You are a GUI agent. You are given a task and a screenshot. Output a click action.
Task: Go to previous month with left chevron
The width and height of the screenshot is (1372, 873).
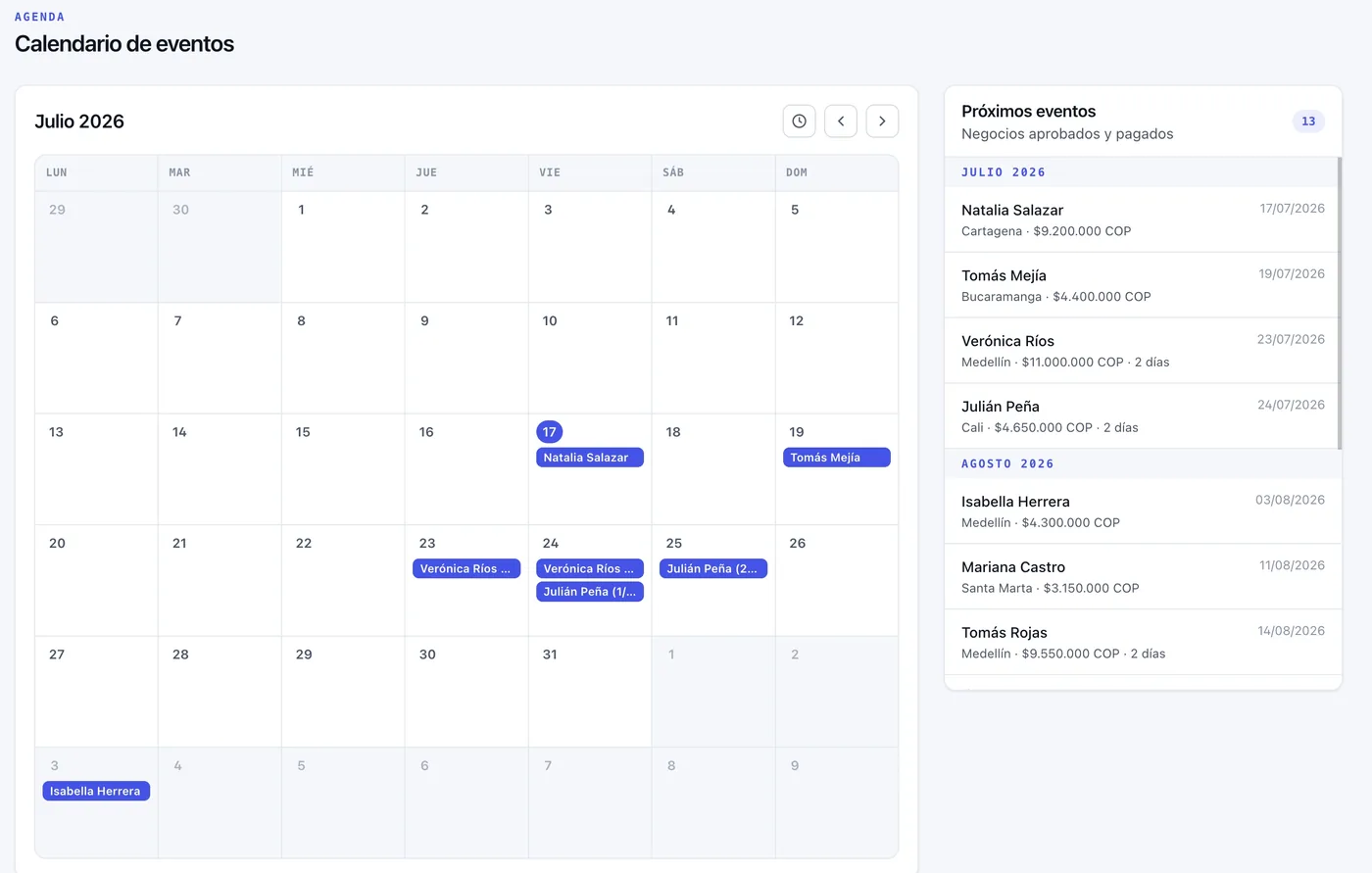[x=841, y=121]
